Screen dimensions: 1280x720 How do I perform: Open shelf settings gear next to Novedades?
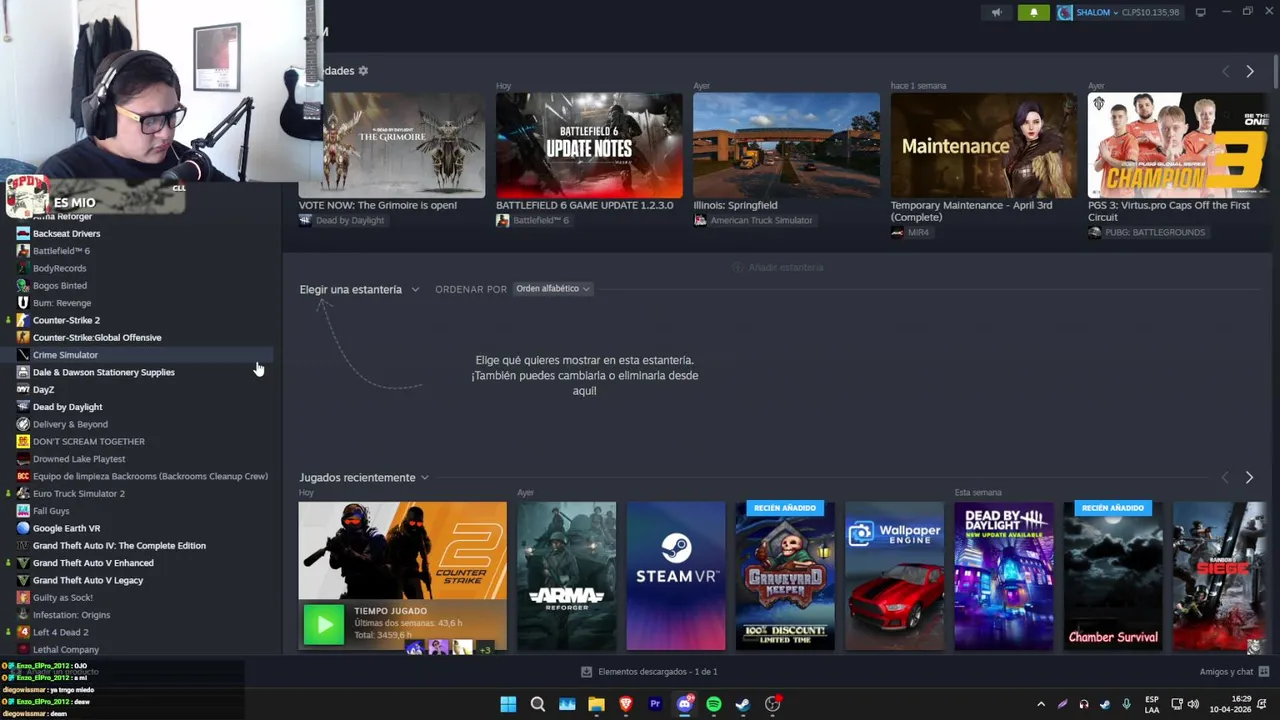pos(363,71)
